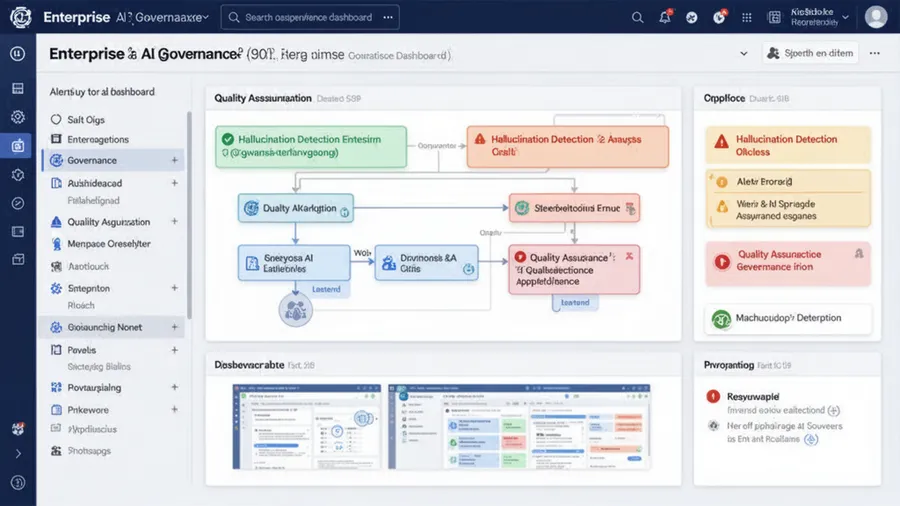Click the search dashboard input field
Screen dimensions: 900x506
(310, 18)
